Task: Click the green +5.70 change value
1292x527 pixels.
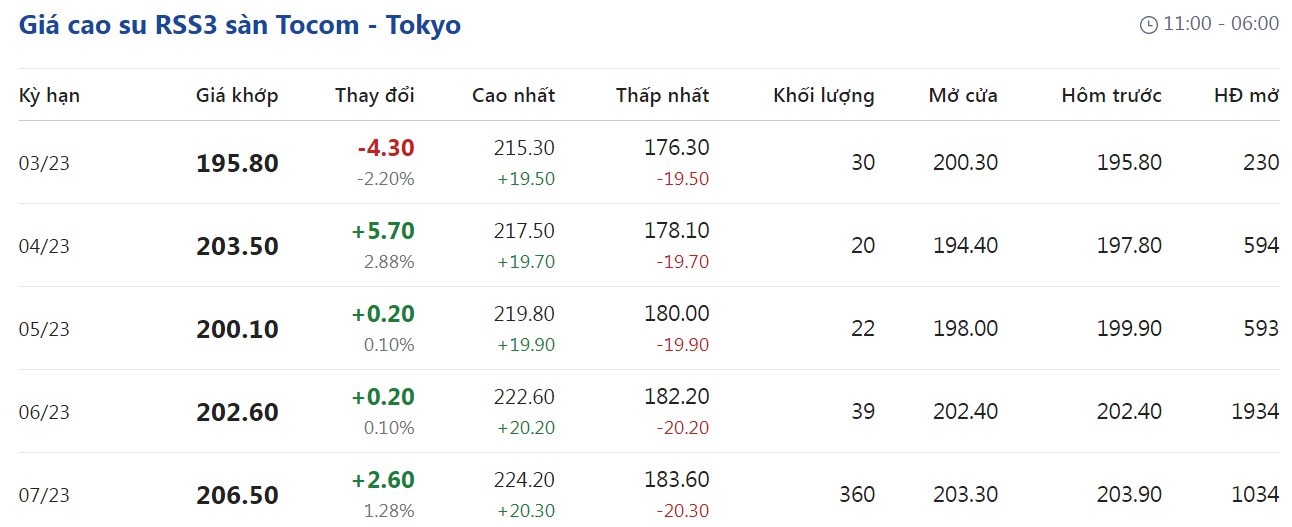Action: click(383, 232)
